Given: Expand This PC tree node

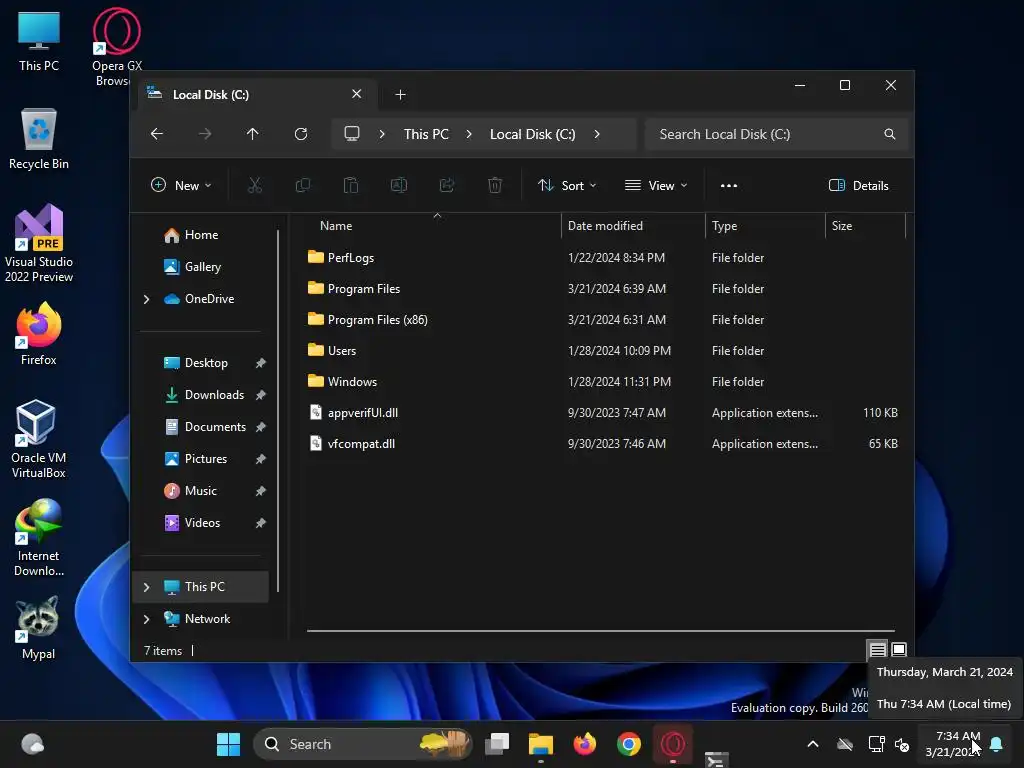Looking at the screenshot, I should click(146, 587).
